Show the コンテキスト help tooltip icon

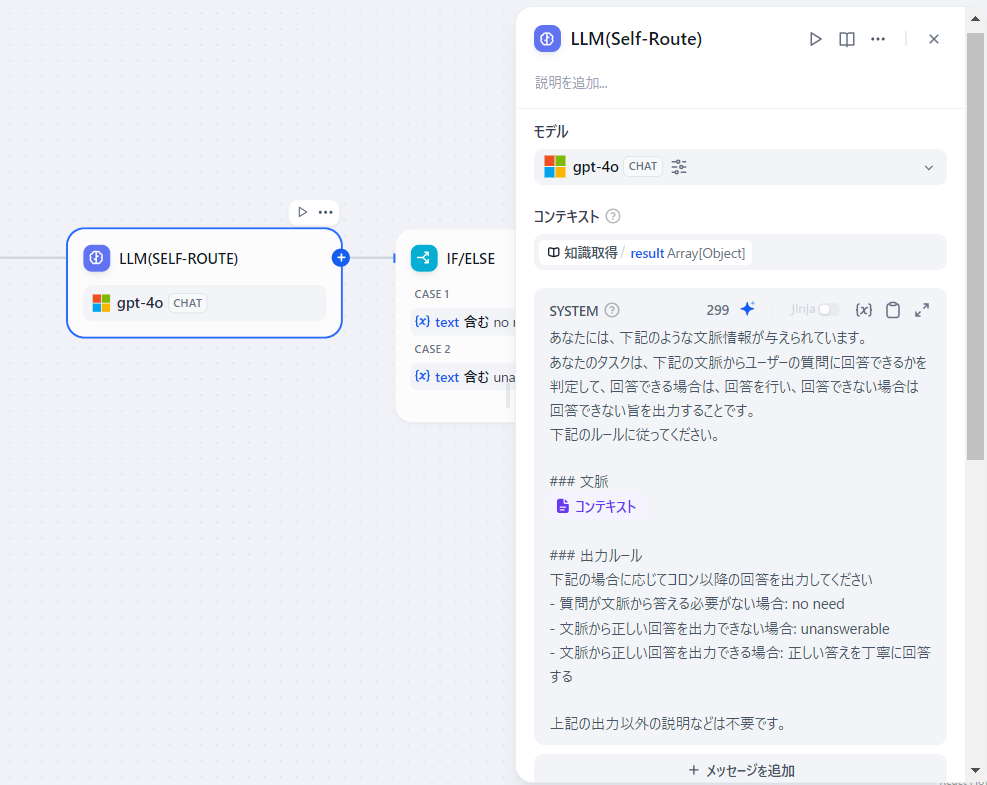pyautogui.click(x=612, y=216)
